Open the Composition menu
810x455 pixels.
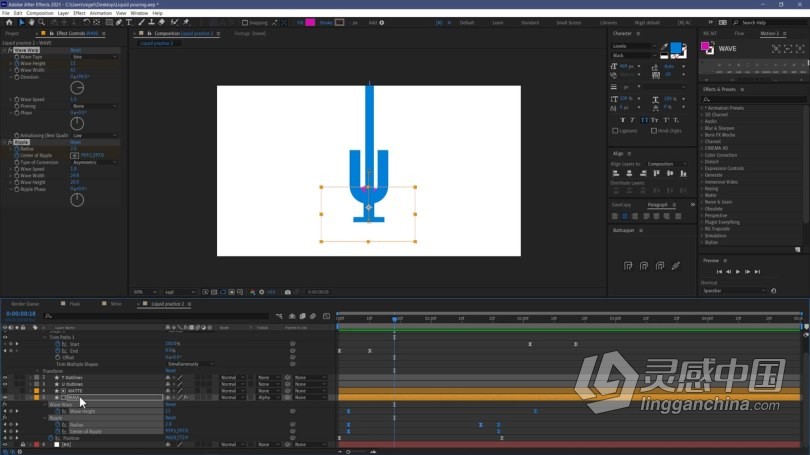[x=40, y=13]
